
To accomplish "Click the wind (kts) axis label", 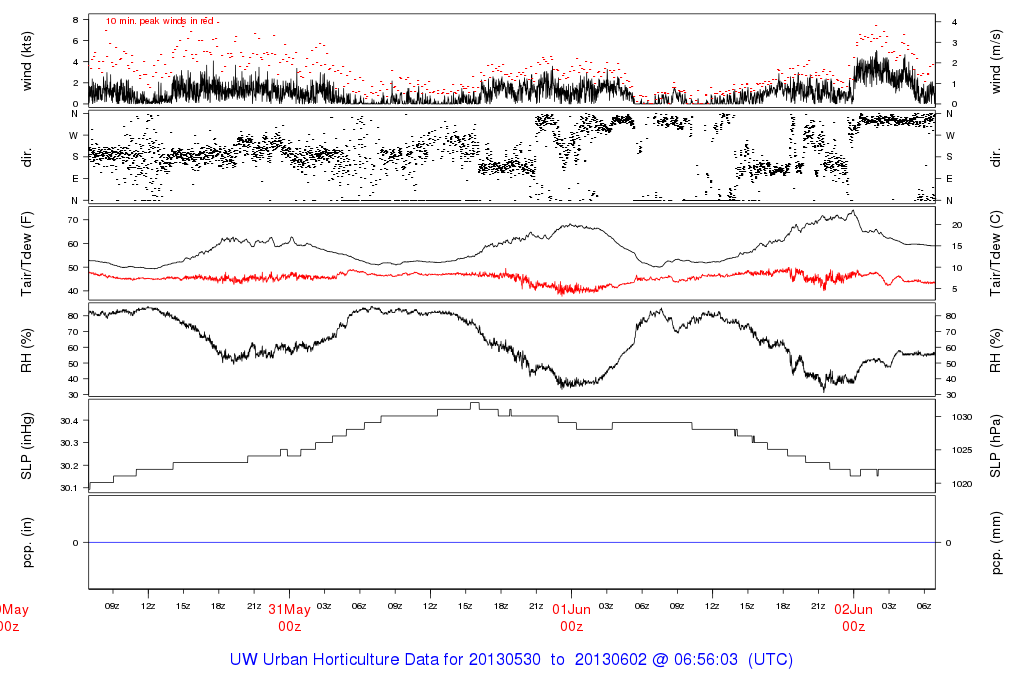I will pyautogui.click(x=26, y=61).
